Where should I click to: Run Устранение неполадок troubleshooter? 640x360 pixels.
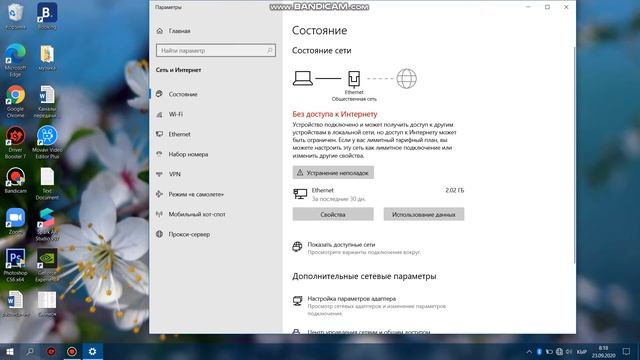[x=333, y=173]
